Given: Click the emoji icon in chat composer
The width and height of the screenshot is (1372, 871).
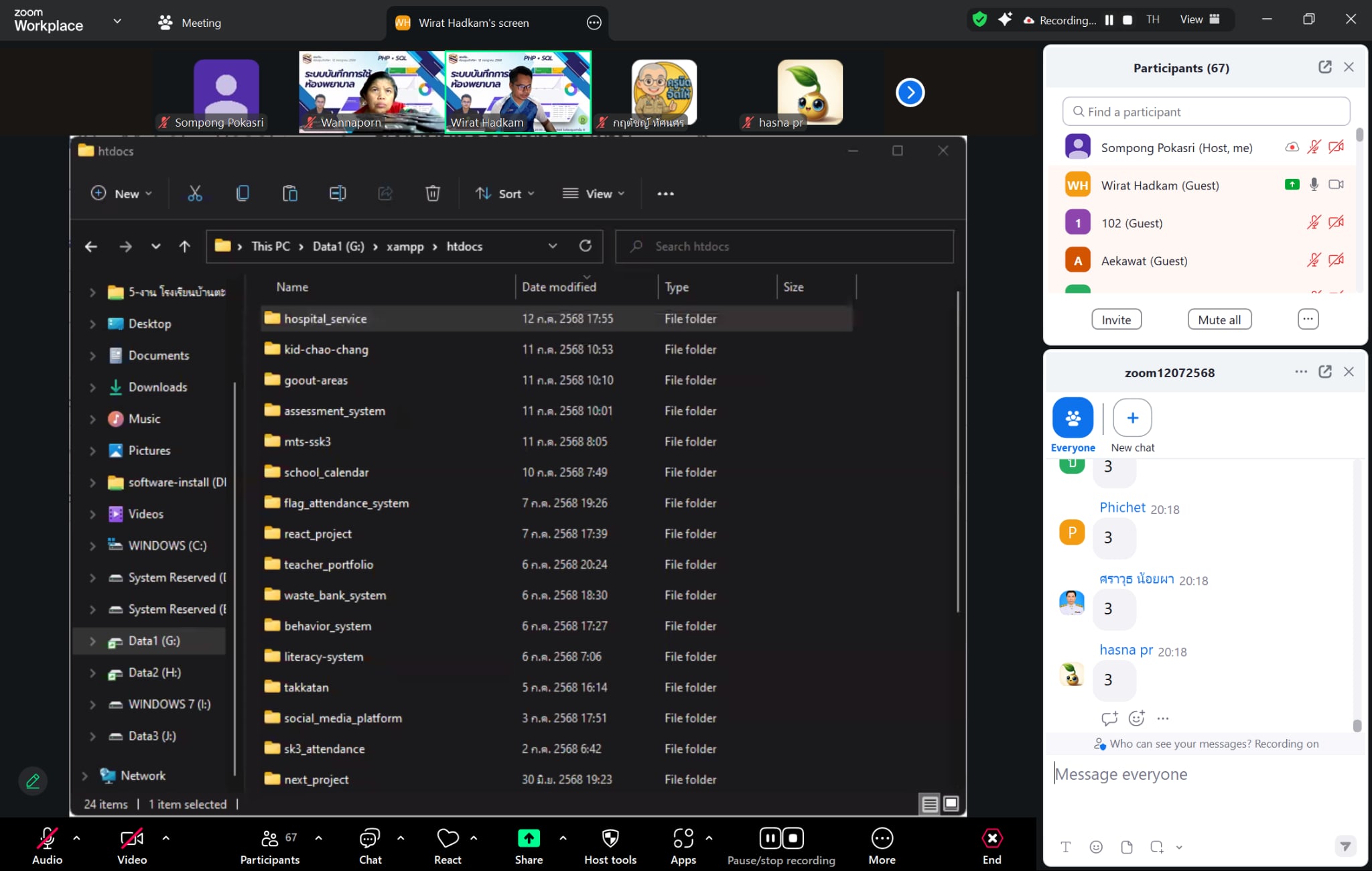Looking at the screenshot, I should pyautogui.click(x=1096, y=847).
